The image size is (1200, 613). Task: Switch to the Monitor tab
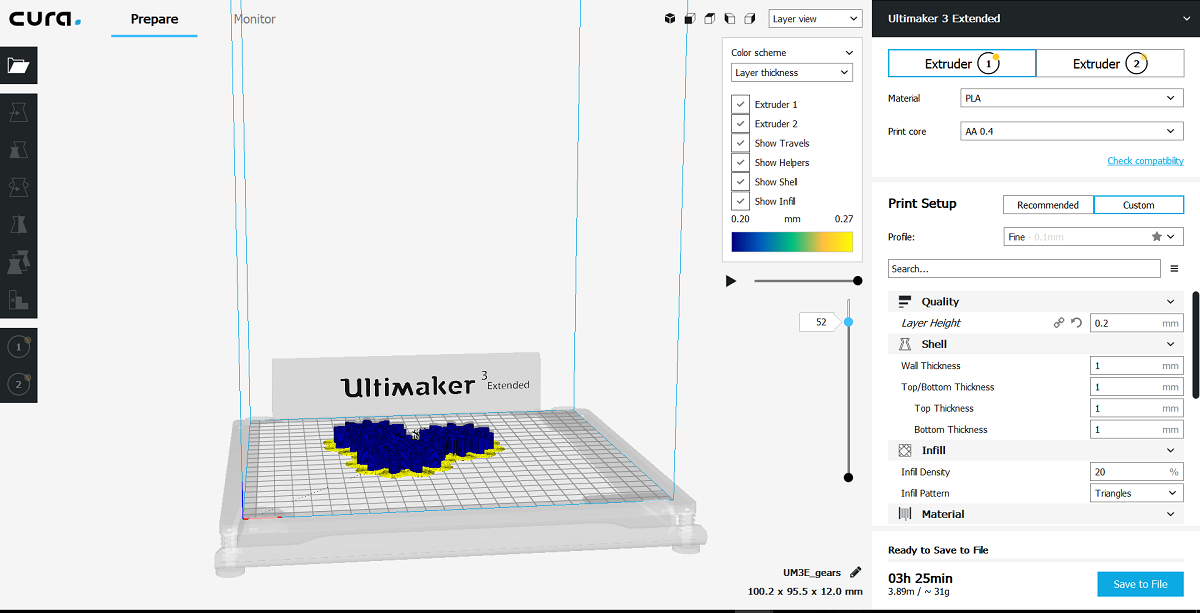point(254,19)
